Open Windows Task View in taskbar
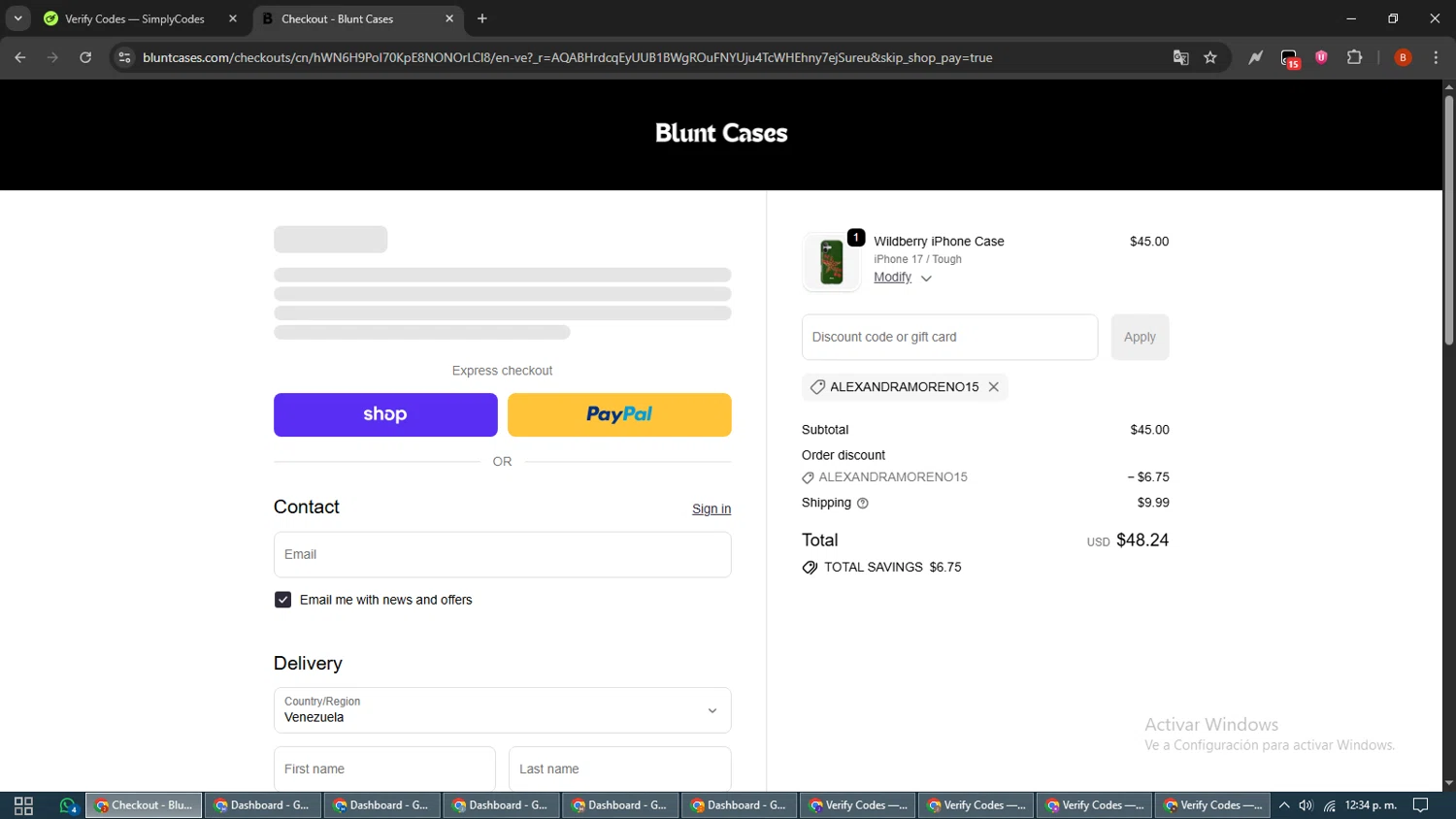Viewport: 1456px width, 819px height. tap(23, 805)
